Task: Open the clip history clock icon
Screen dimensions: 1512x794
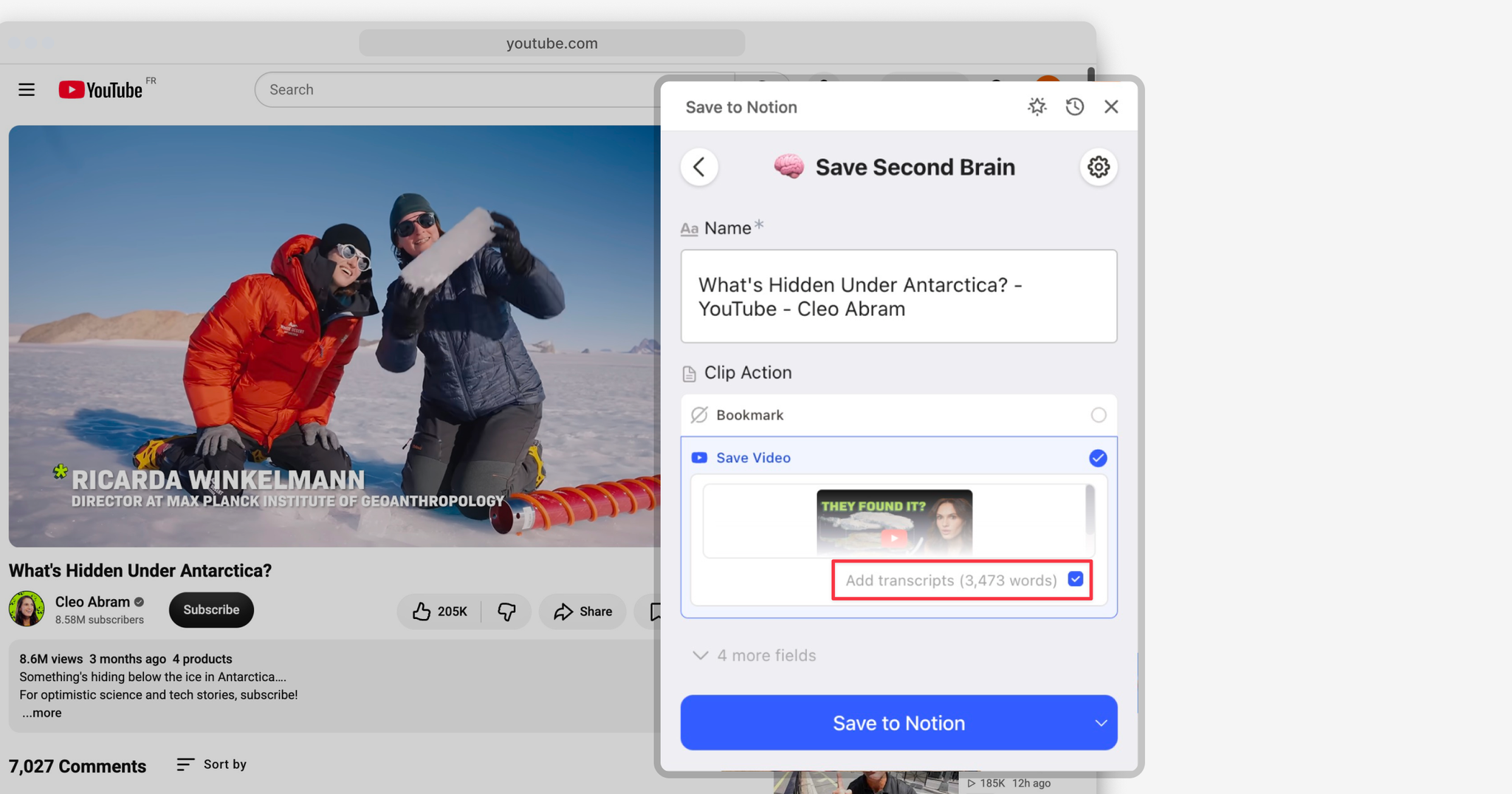Action: point(1075,107)
